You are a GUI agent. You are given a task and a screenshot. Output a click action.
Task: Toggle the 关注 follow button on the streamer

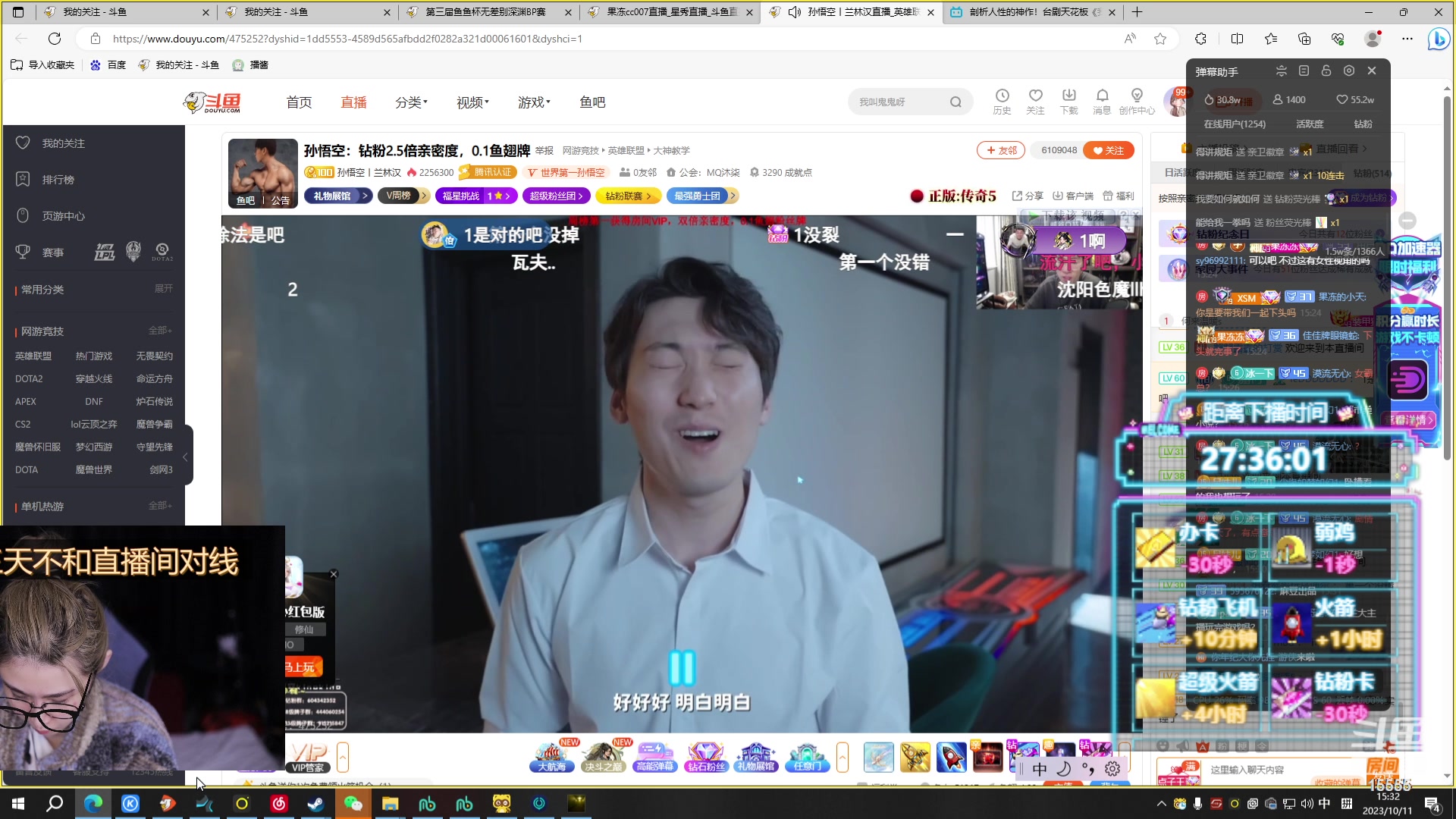click(1109, 150)
